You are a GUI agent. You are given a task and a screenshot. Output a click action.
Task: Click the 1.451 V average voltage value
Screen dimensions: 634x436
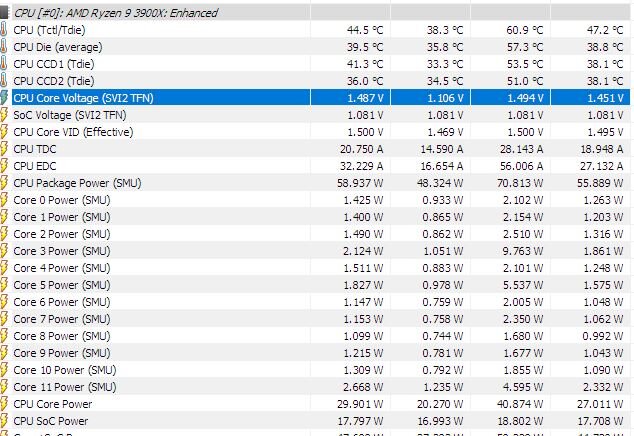click(x=605, y=98)
